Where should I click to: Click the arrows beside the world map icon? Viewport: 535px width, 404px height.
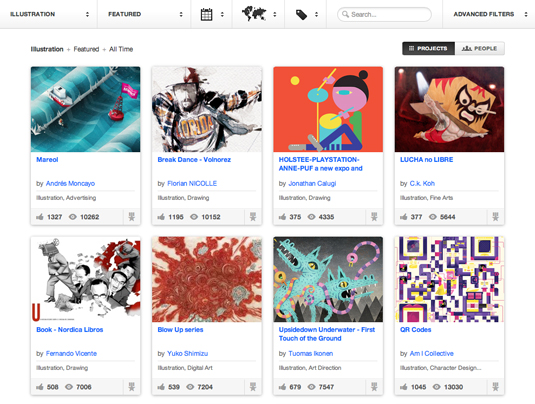275,14
